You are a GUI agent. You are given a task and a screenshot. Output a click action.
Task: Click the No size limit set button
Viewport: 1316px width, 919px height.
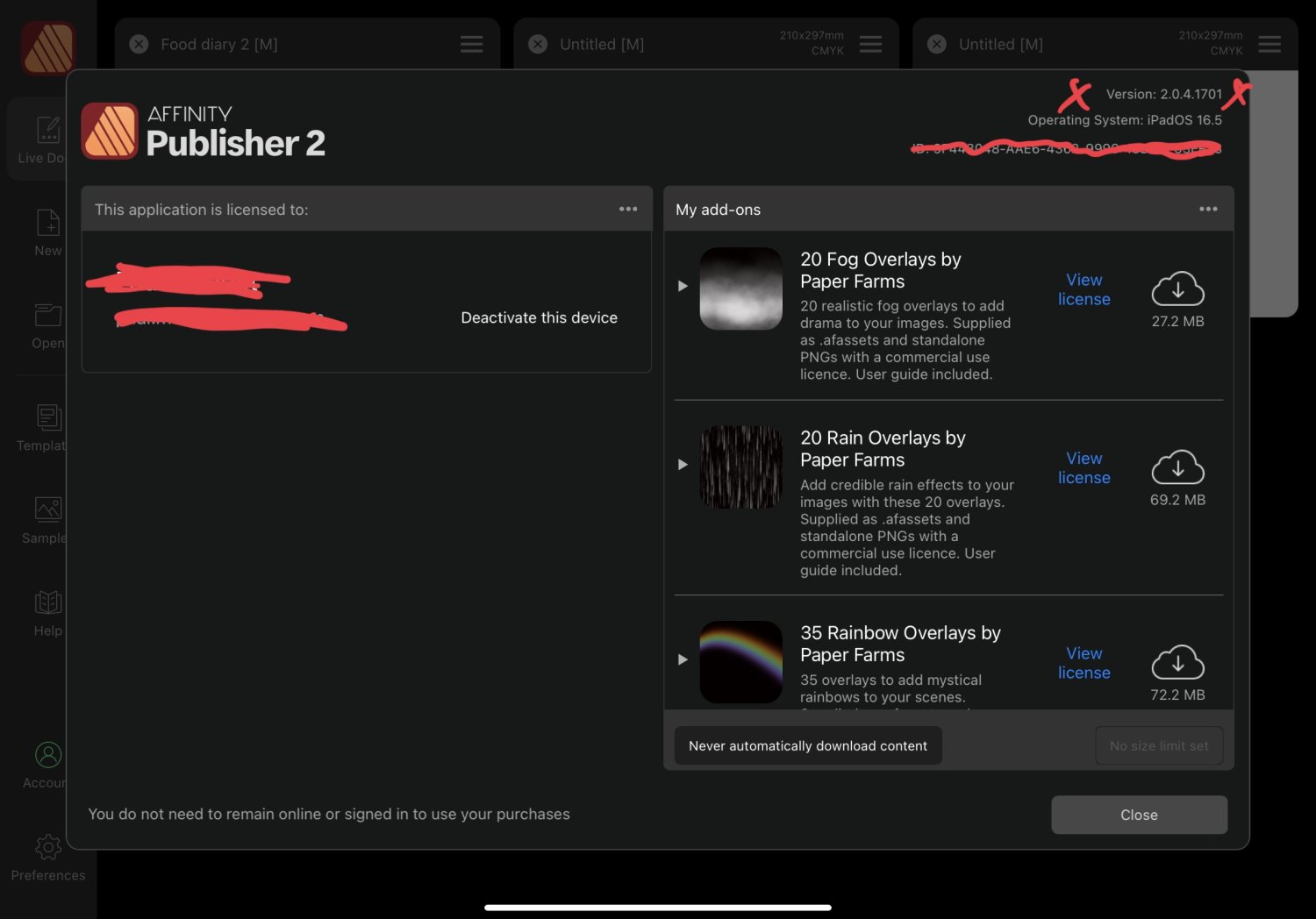pos(1159,745)
